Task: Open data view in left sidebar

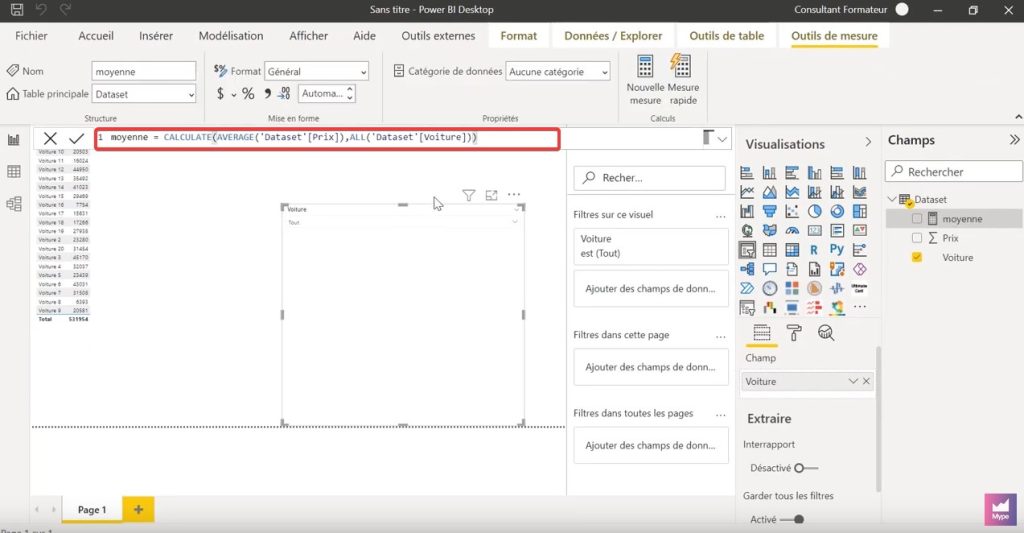Action: click(14, 172)
